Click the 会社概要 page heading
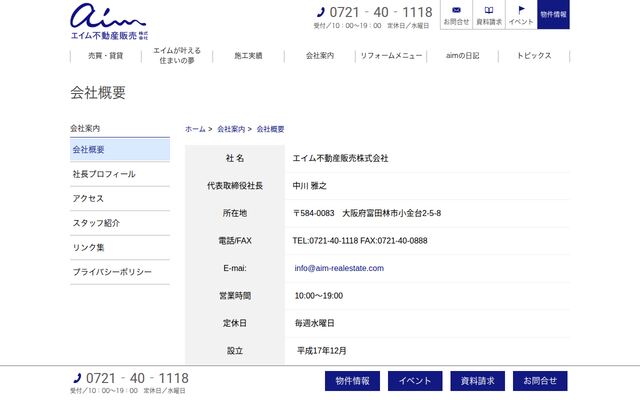This screenshot has width=640, height=400. pyautogui.click(x=98, y=93)
